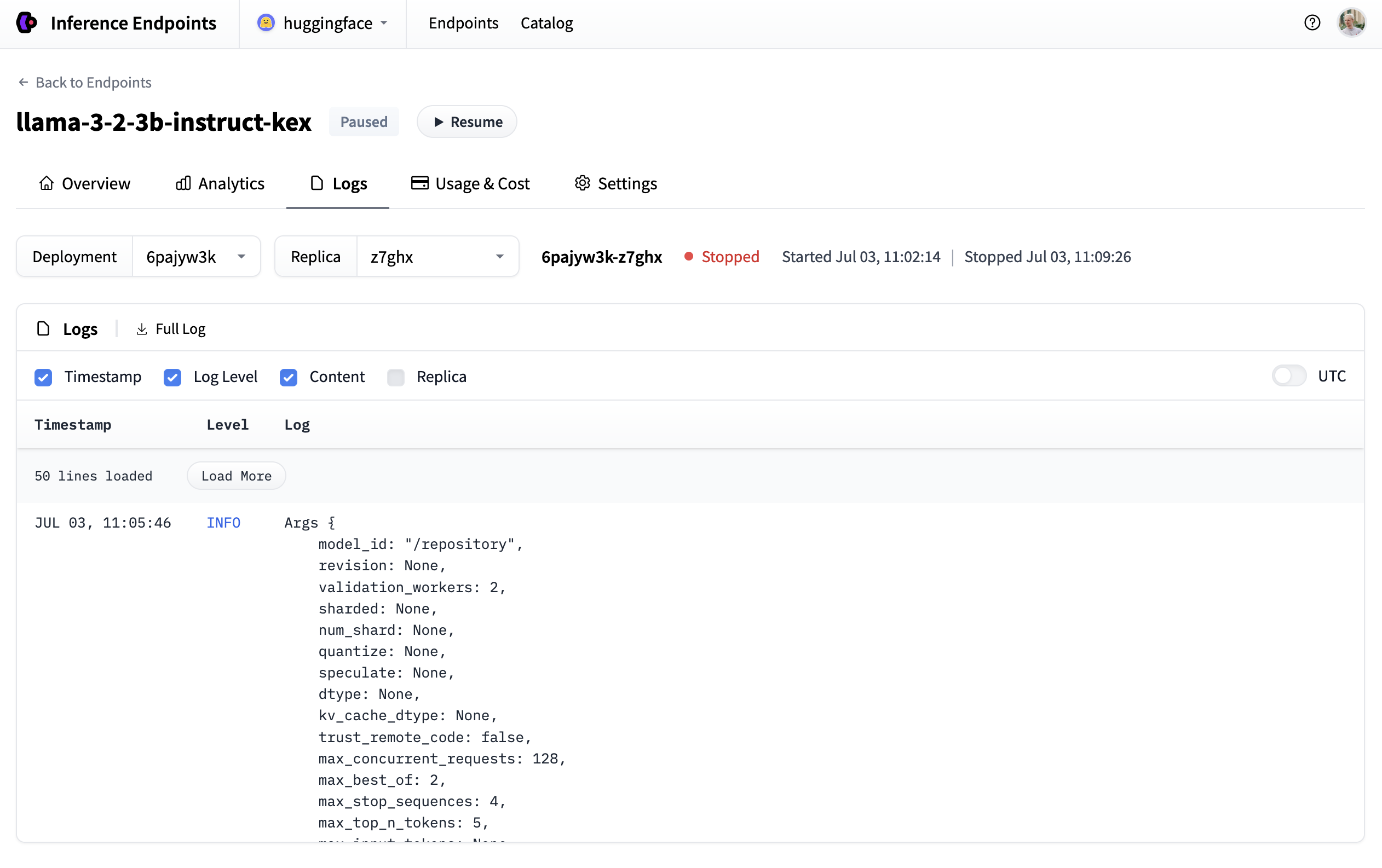Image resolution: width=1382 pixels, height=868 pixels.
Task: Open the help question mark icon
Action: click(1312, 23)
